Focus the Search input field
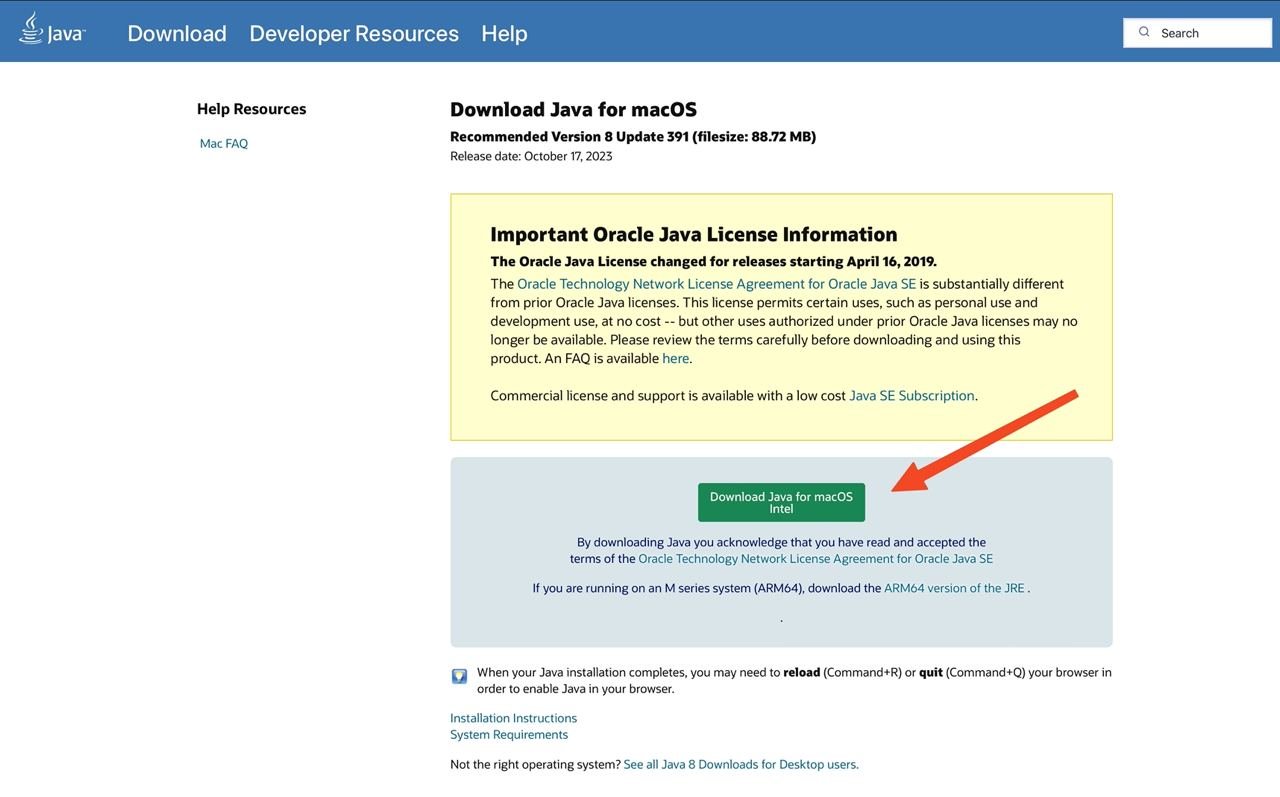The height and width of the screenshot is (797, 1280). pyautogui.click(x=1198, y=33)
